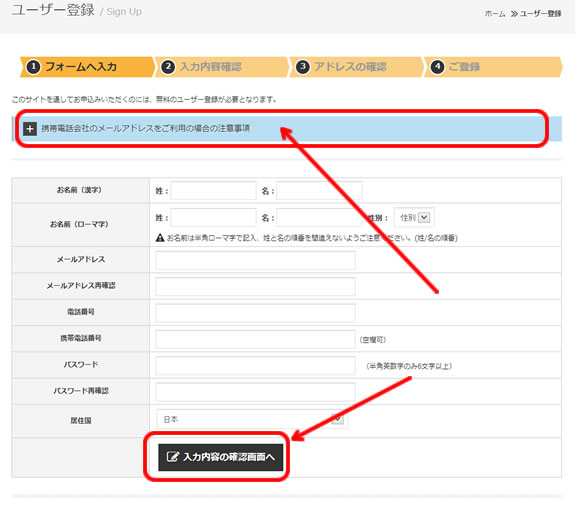Screen dimensions: 575x506
Task: Expand the mobile carrier email notice plus icon
Action: pyautogui.click(x=30, y=129)
